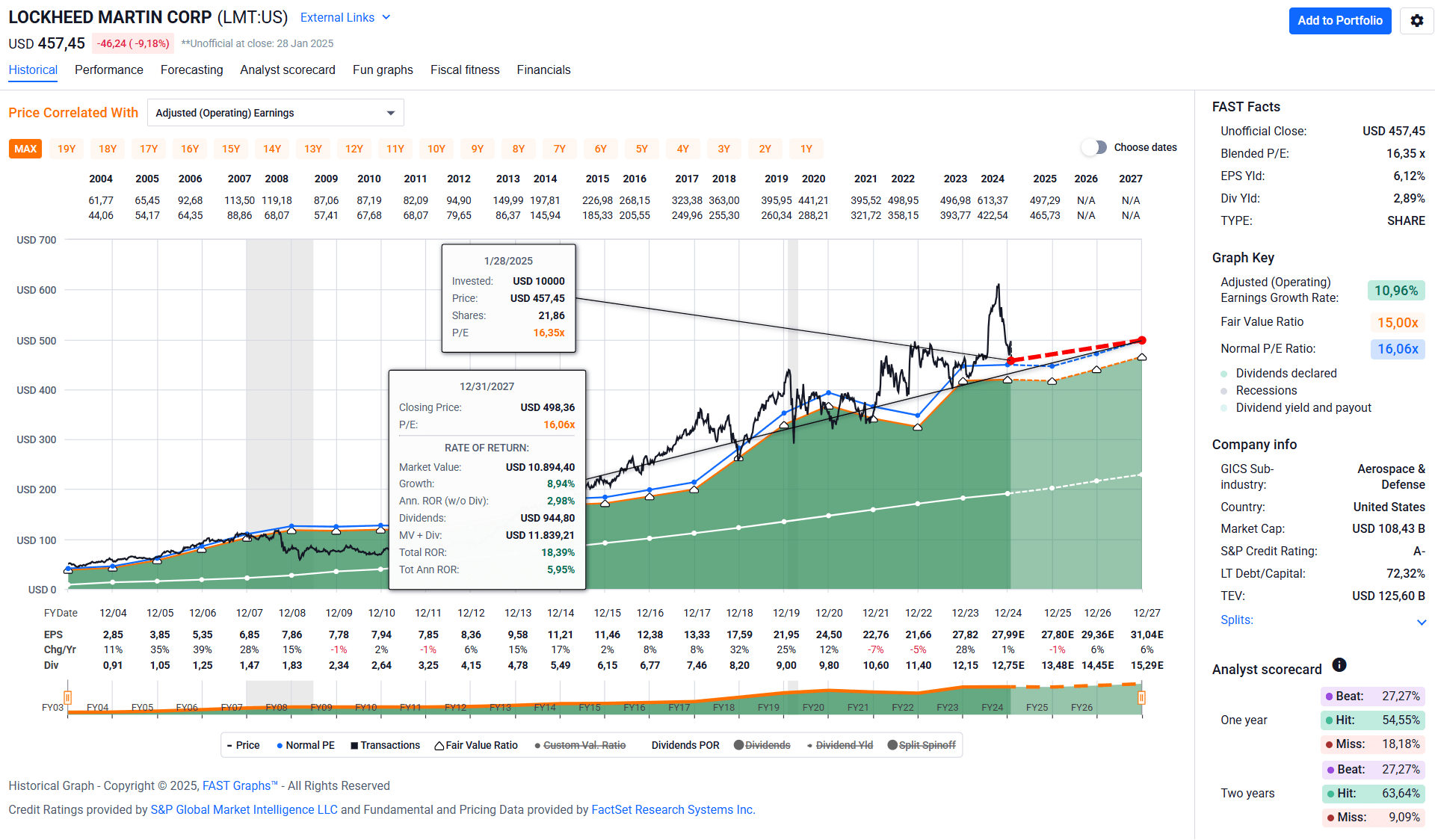Switch to the Forecasting tab
Viewport: 1435px width, 840px height.
(x=191, y=70)
